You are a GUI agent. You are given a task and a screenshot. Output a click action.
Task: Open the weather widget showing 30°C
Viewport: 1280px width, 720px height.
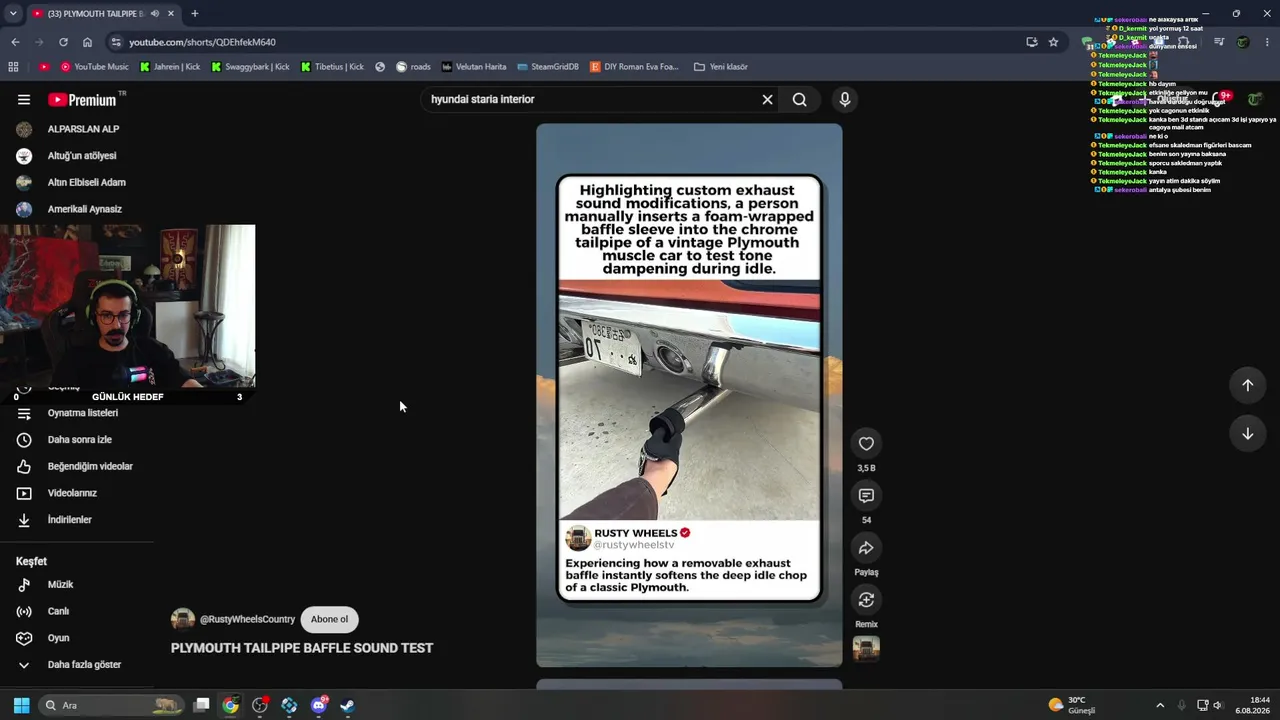[1071, 705]
